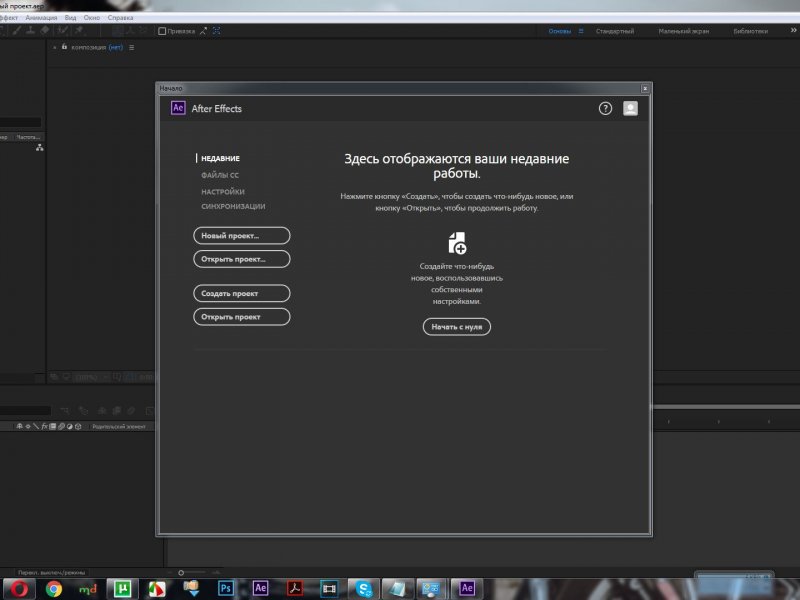Close the Начало start dialog
800x600 pixels.
[645, 88]
